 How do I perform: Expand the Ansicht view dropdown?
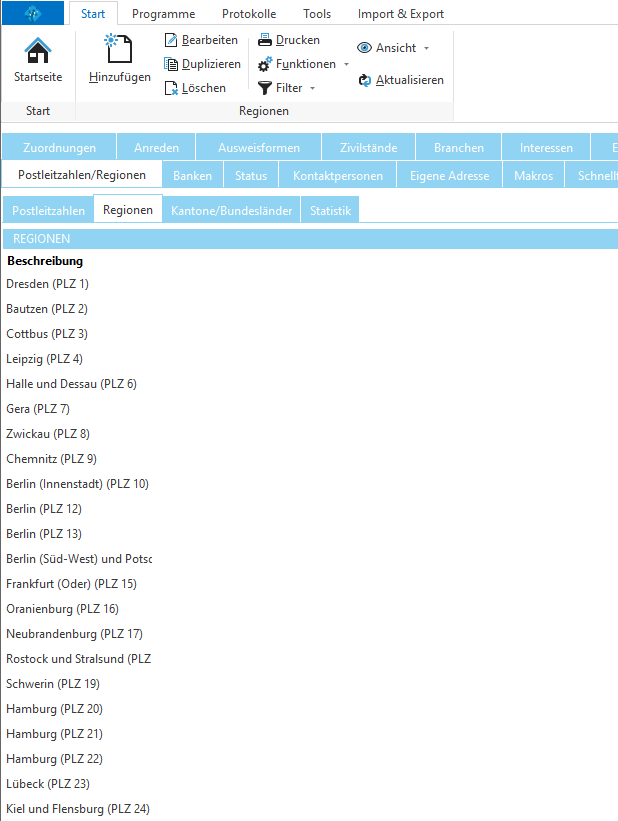click(x=426, y=48)
